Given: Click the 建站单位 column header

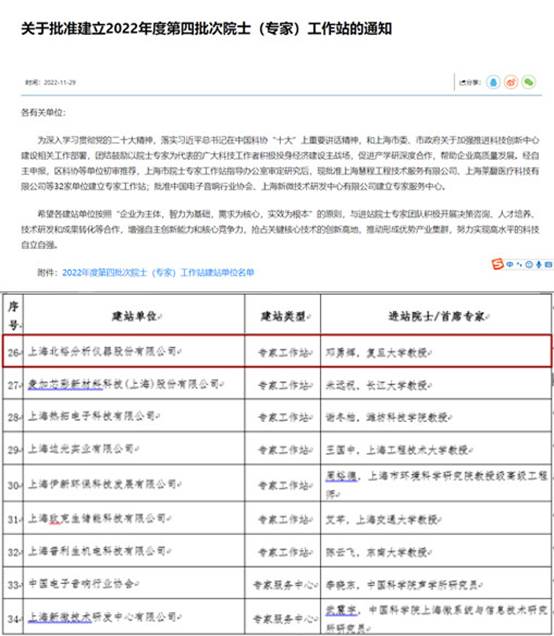Looking at the screenshot, I should tap(134, 316).
